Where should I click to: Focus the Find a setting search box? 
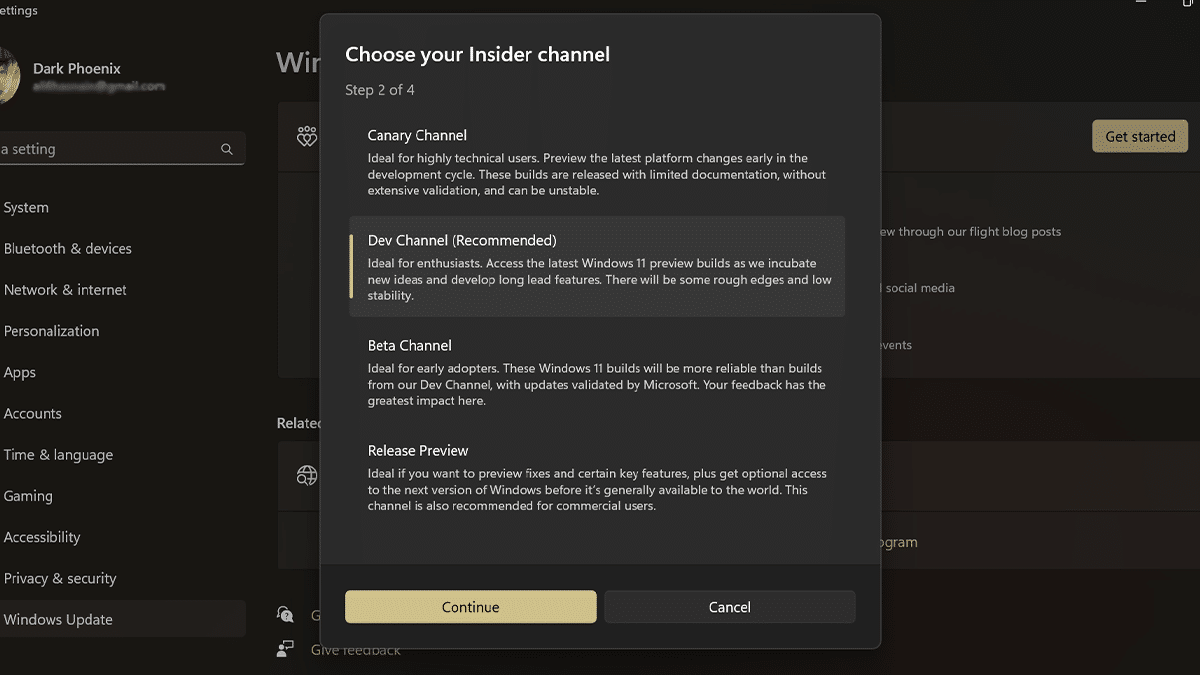point(110,149)
